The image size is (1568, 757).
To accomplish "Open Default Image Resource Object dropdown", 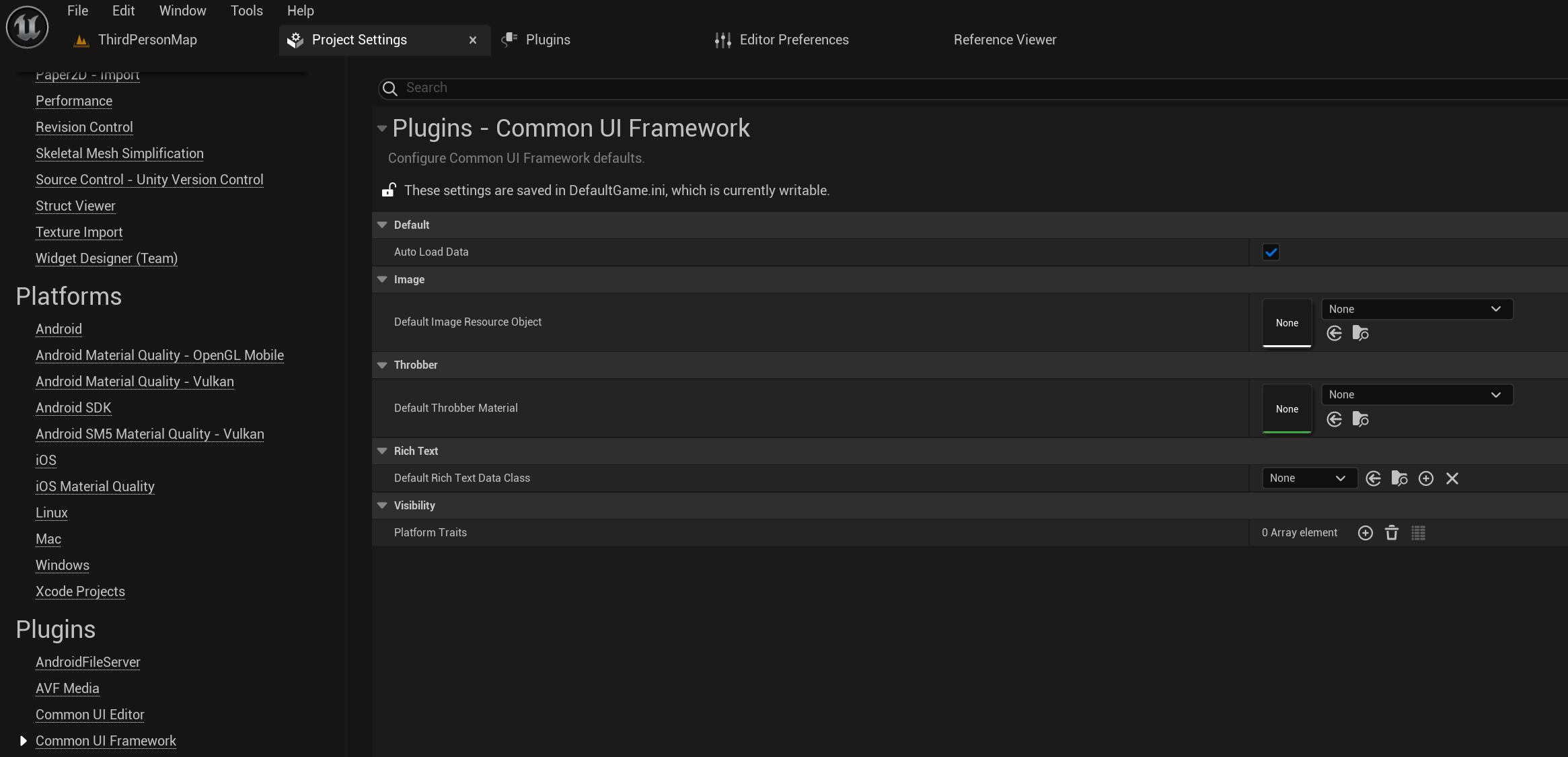I will click(1417, 309).
